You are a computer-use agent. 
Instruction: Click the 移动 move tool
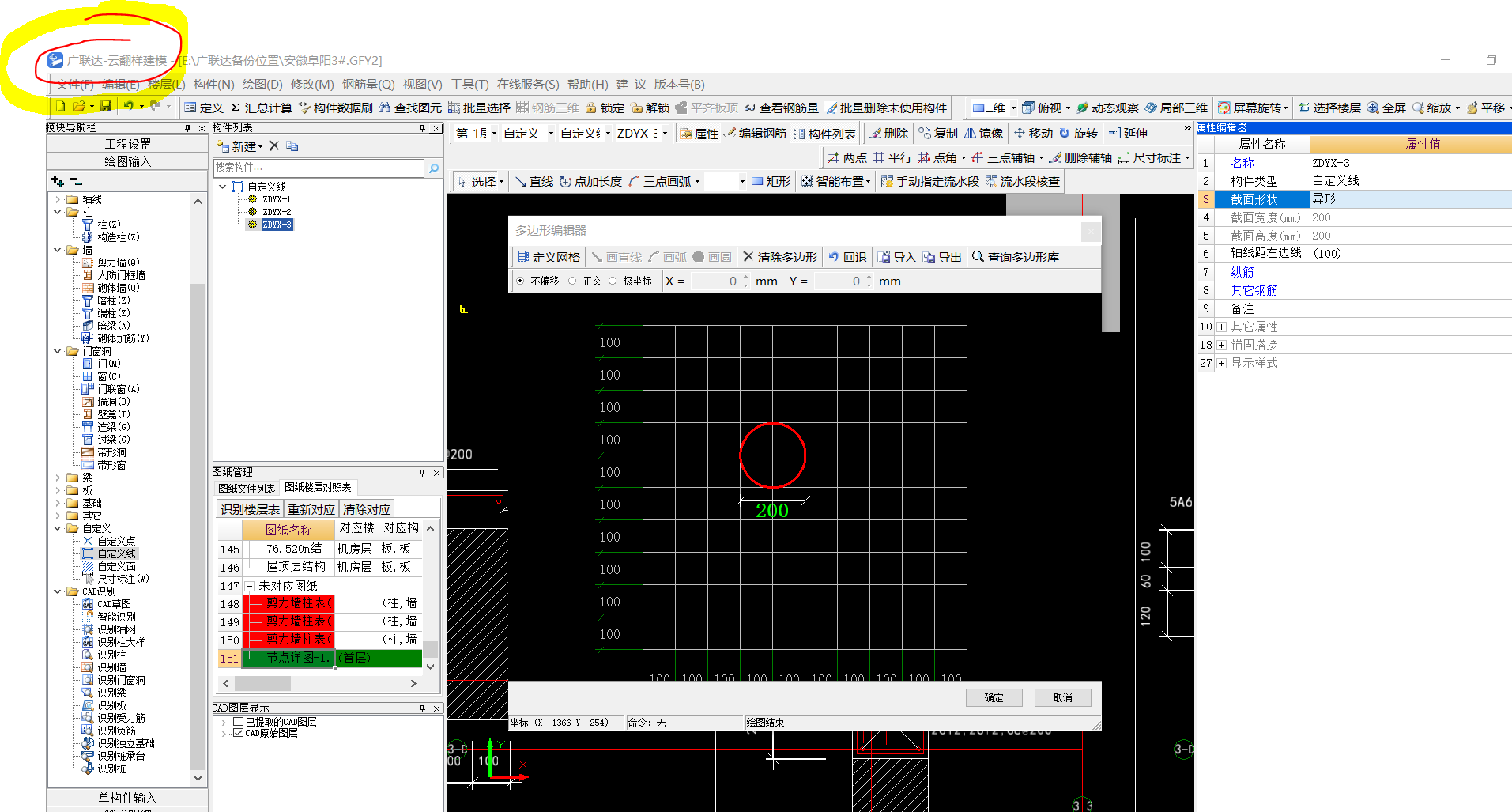point(1033,133)
